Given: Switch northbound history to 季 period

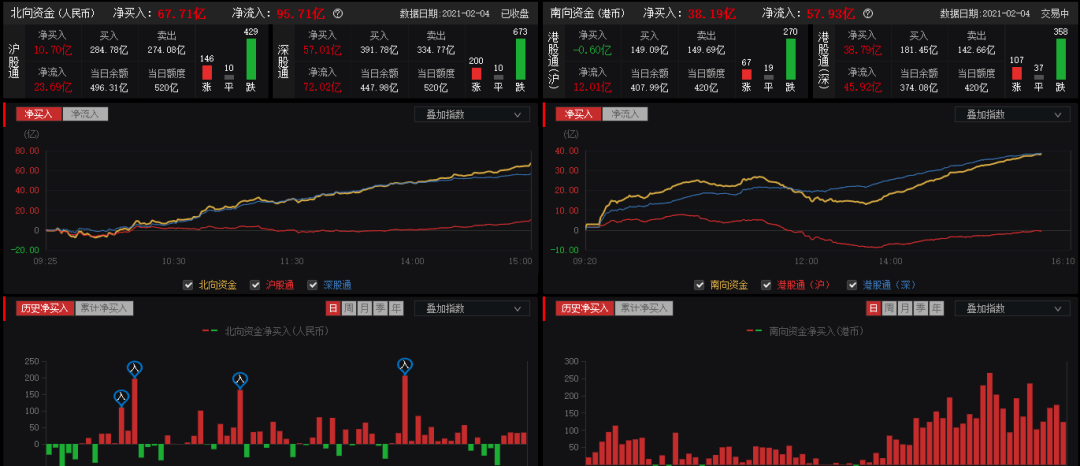Looking at the screenshot, I should point(381,308).
